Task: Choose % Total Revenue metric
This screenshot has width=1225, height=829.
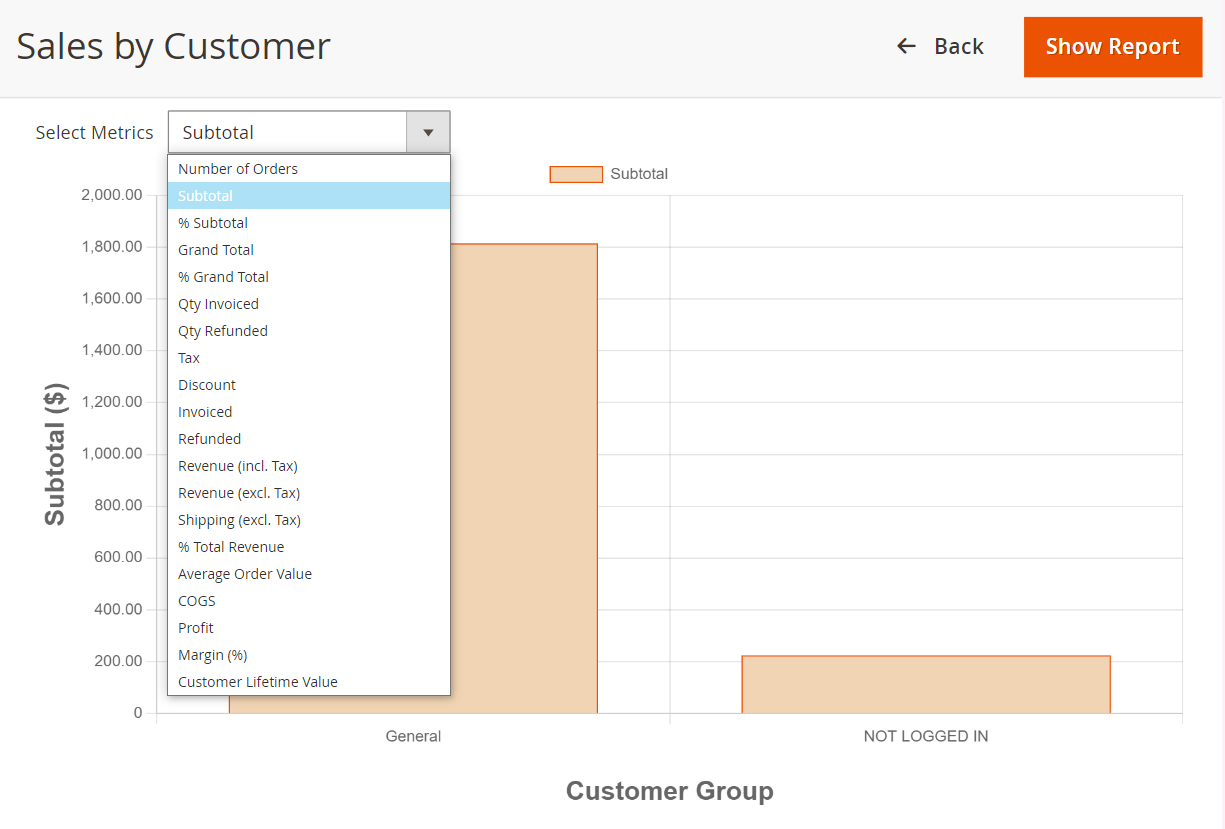Action: (309, 547)
